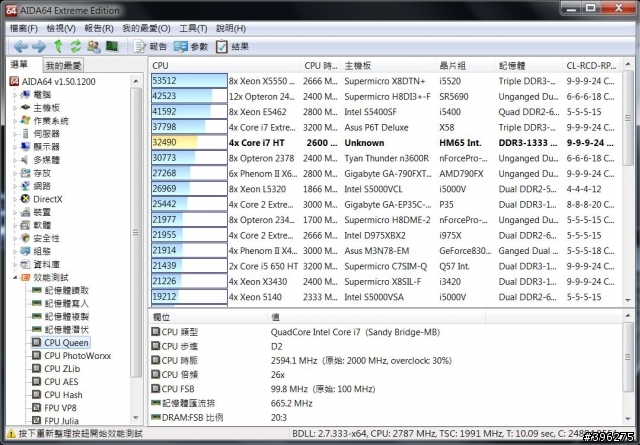Select AIDA64 v1.50.1200 root node
Viewport: 640px width, 445px height.
coord(52,81)
